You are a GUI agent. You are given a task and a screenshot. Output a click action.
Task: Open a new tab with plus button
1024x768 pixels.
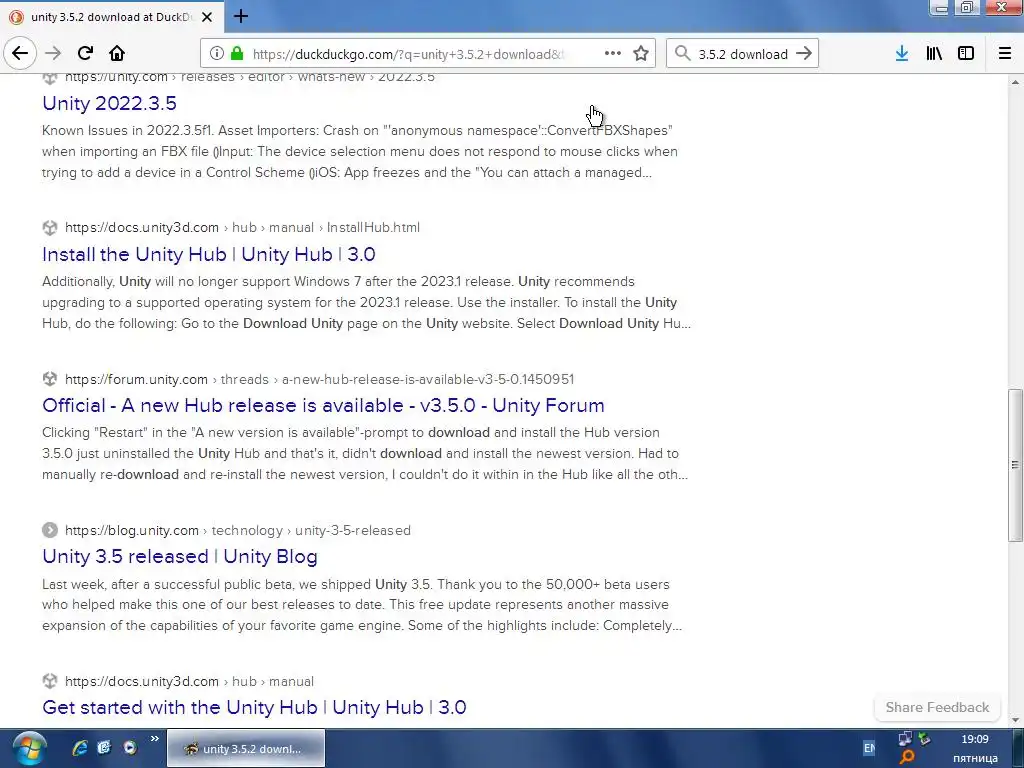tap(240, 16)
